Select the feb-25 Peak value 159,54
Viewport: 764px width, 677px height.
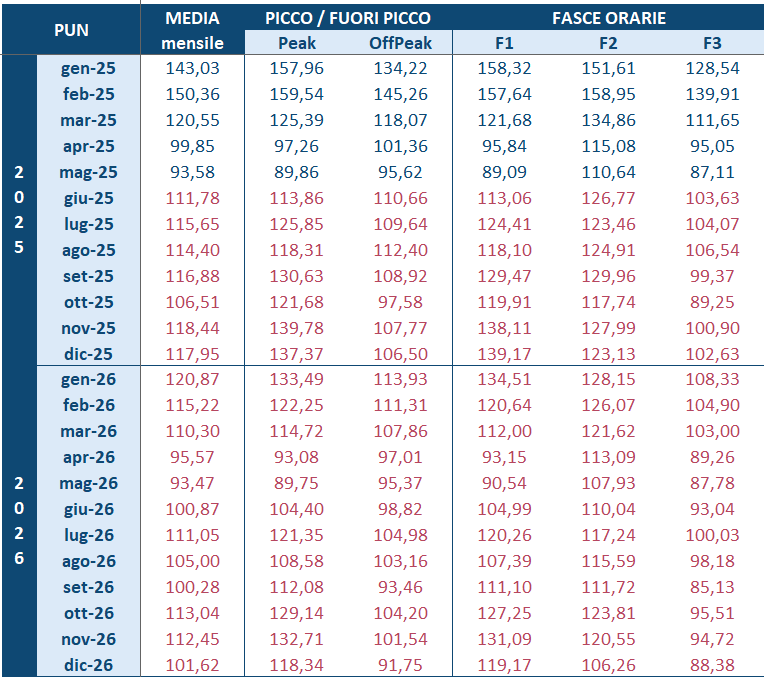297,94
